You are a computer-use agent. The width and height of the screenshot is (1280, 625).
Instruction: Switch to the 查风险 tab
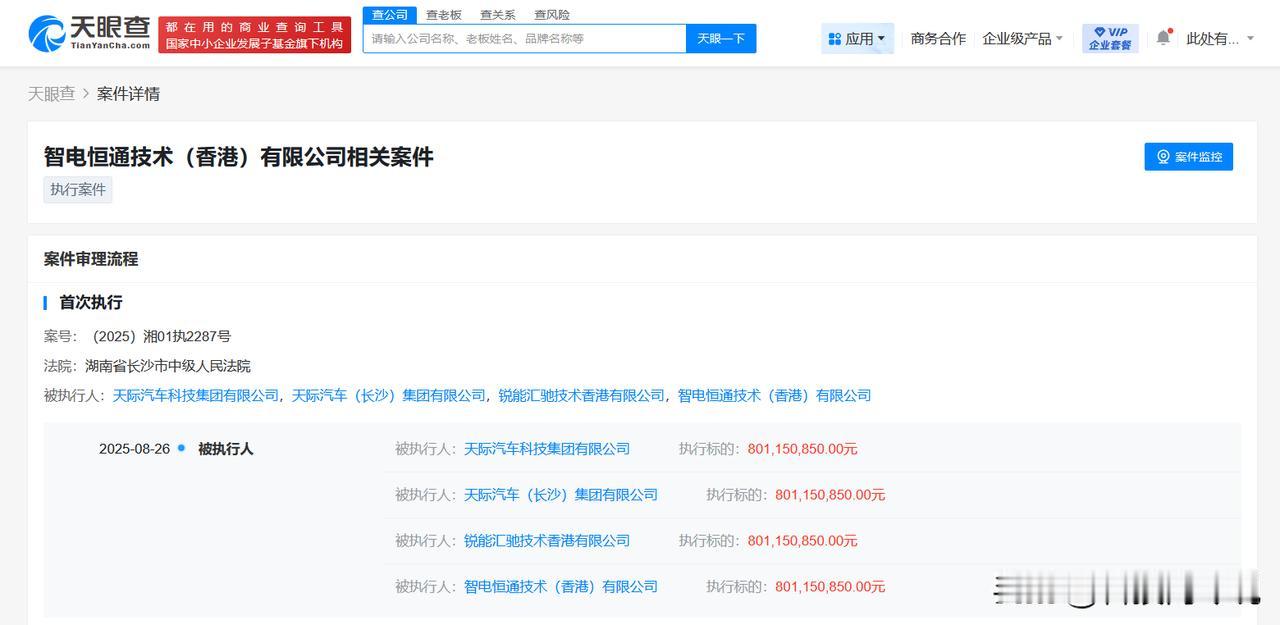tap(551, 15)
